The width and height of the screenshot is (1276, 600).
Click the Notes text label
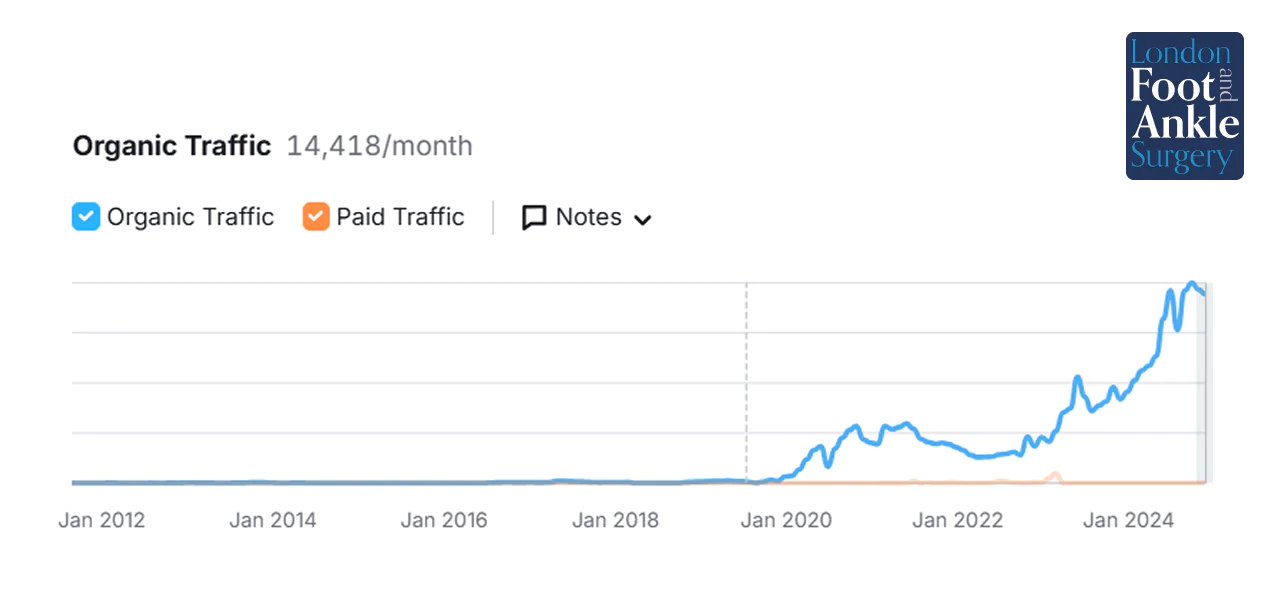[x=588, y=217]
